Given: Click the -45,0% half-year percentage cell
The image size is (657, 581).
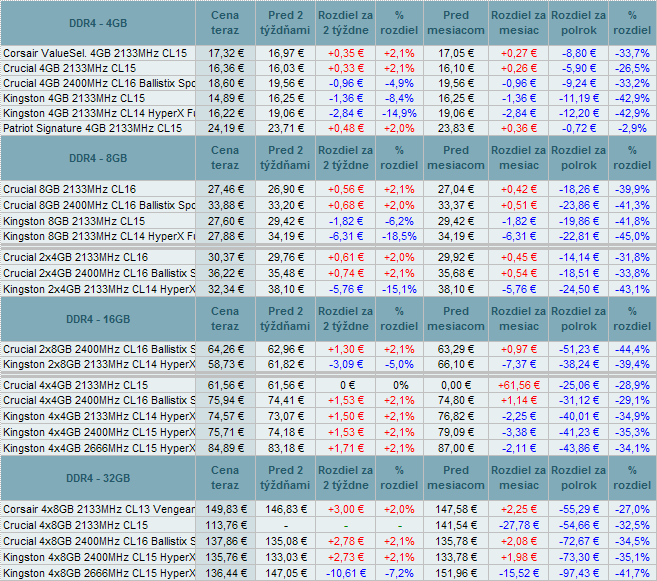Looking at the screenshot, I should [x=632, y=236].
